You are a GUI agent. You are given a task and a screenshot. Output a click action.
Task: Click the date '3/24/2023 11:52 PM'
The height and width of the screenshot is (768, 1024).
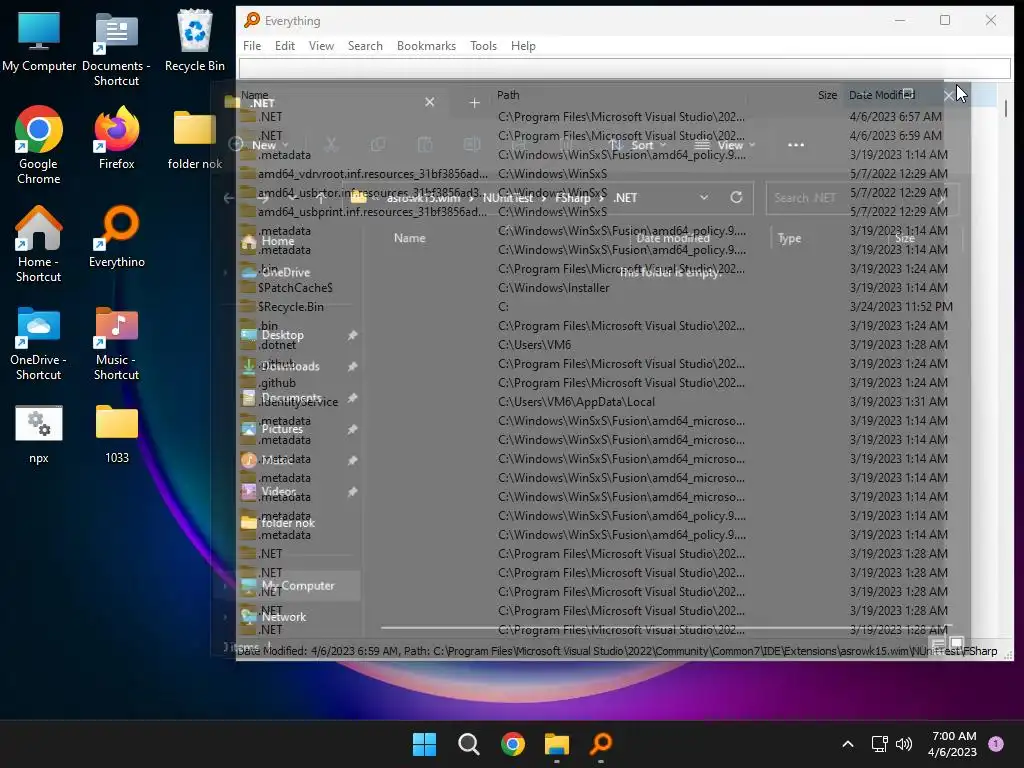point(901,306)
